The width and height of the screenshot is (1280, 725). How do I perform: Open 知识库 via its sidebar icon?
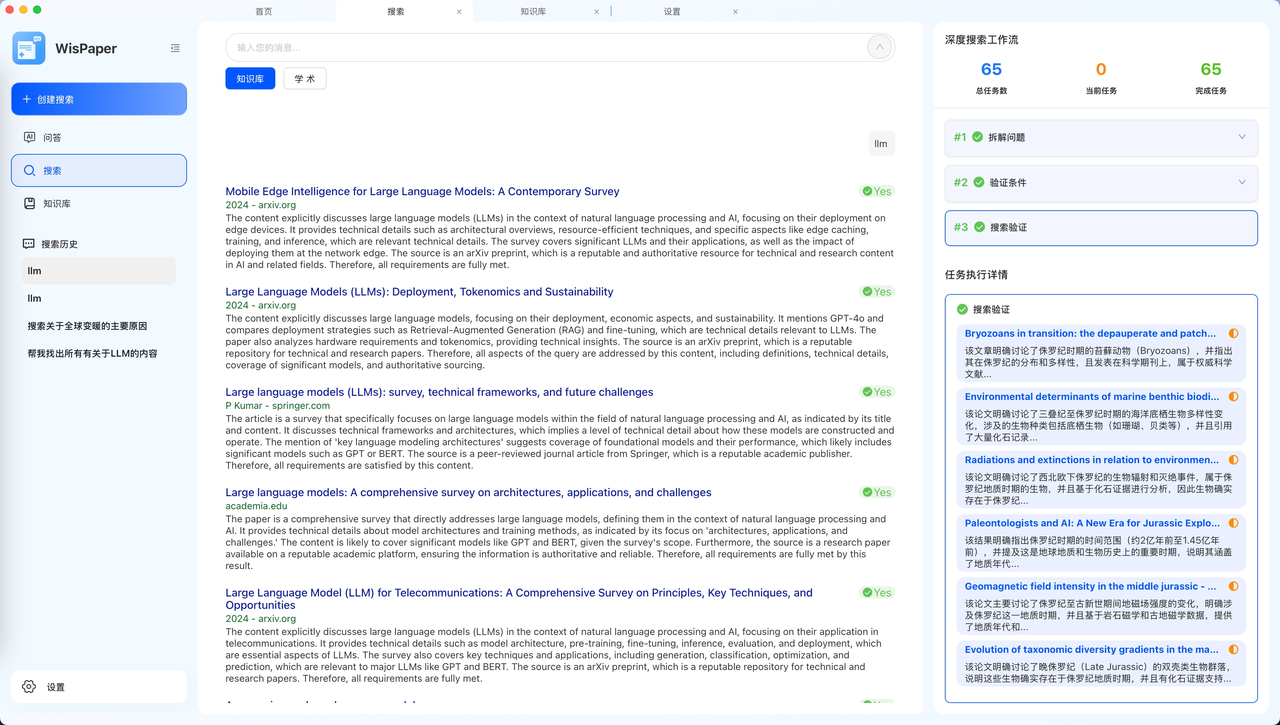(x=30, y=203)
